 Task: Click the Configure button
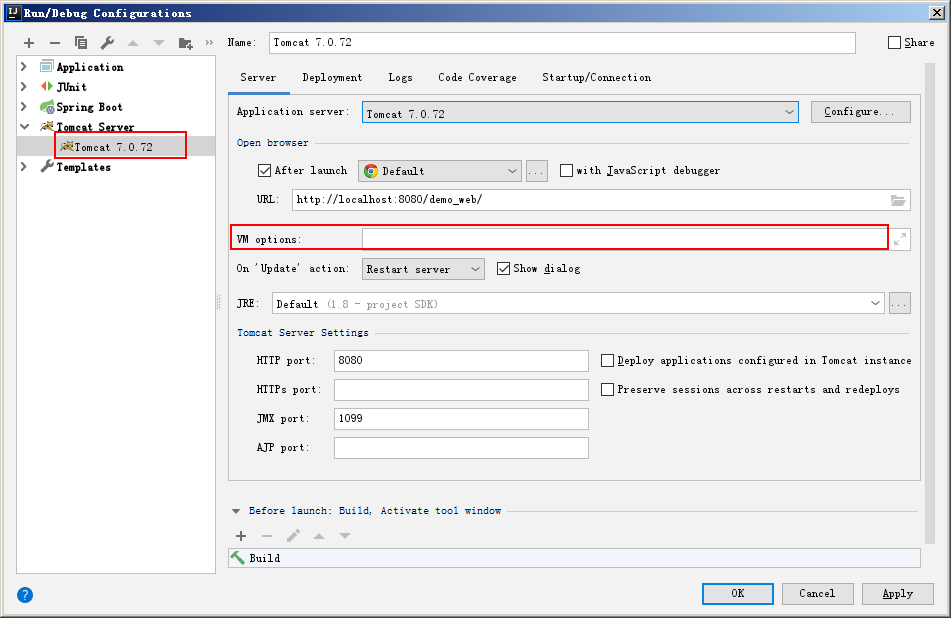(x=860, y=112)
